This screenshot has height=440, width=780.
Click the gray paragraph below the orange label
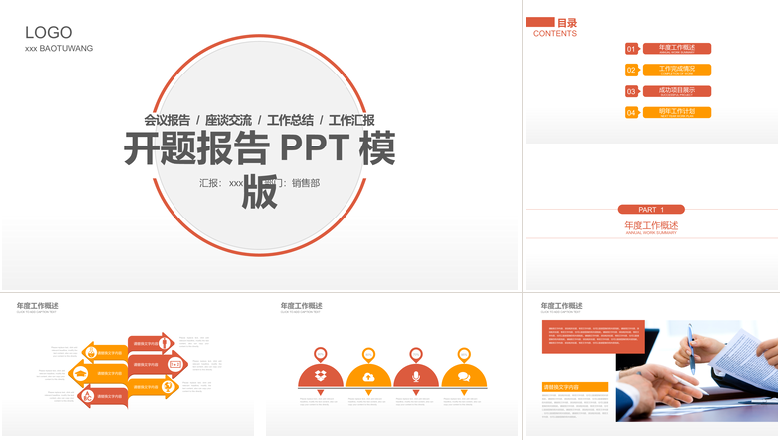coord(575,405)
